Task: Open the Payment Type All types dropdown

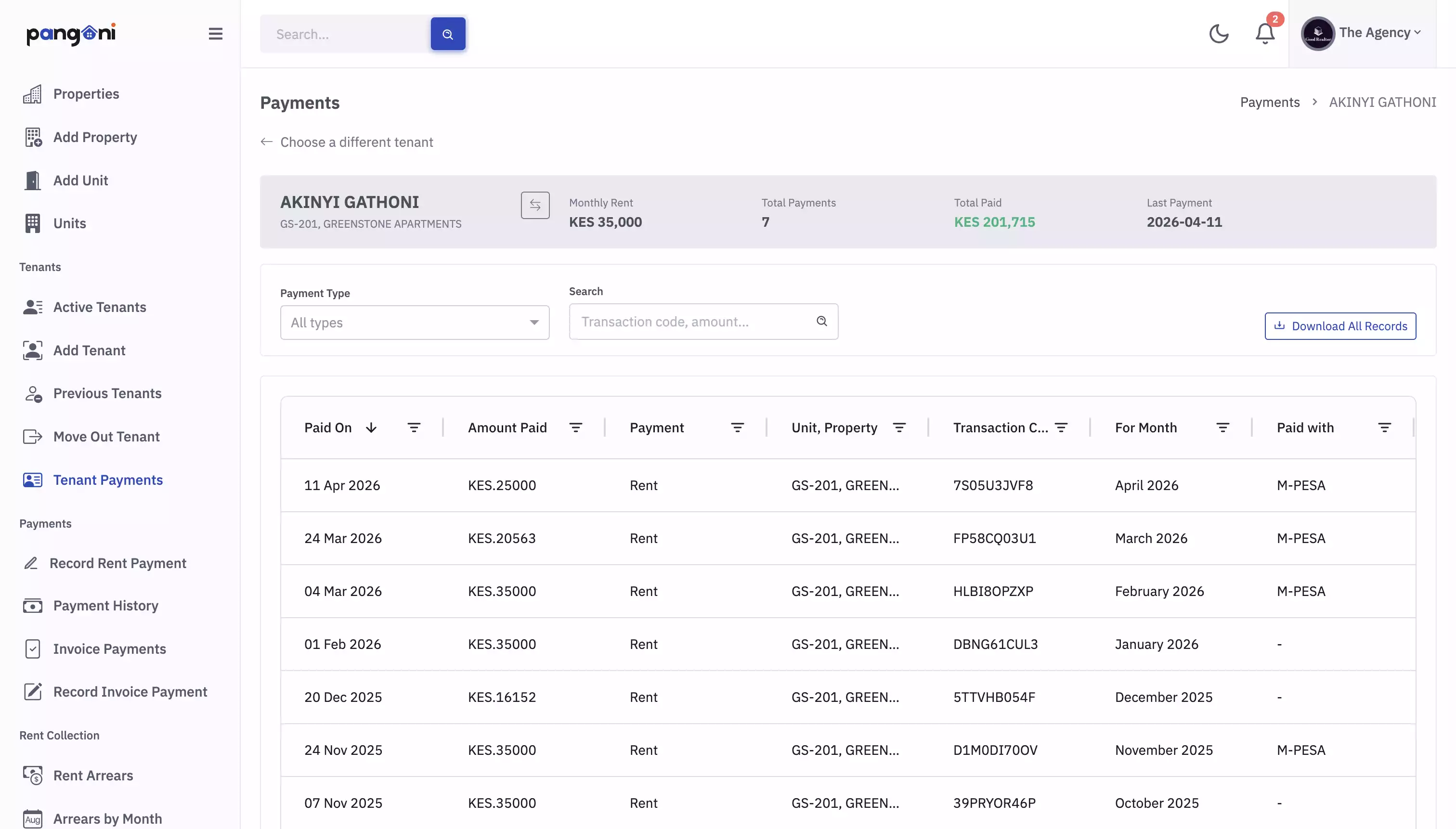Action: 415,322
